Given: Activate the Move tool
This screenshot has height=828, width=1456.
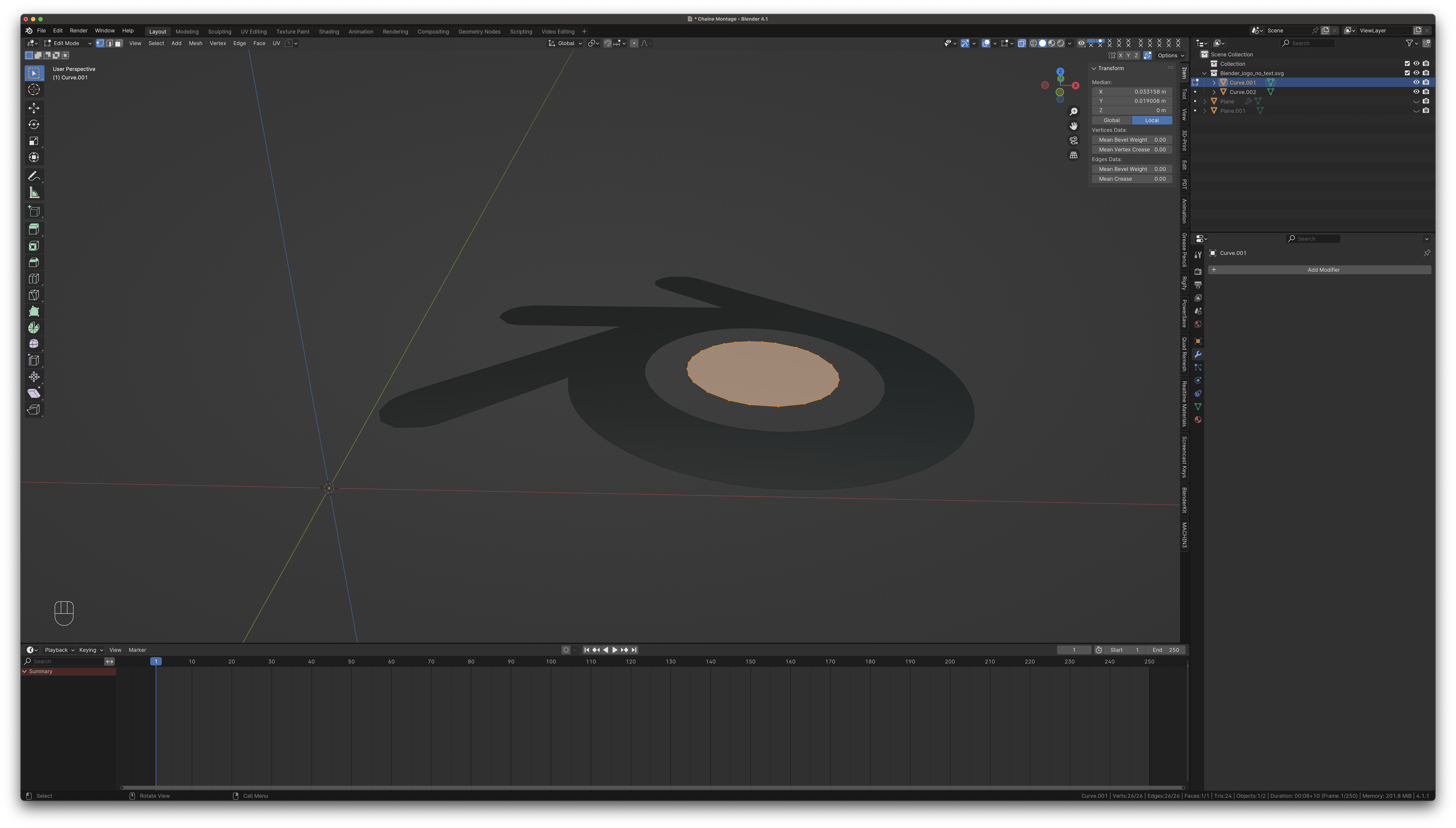Looking at the screenshot, I should 34,108.
